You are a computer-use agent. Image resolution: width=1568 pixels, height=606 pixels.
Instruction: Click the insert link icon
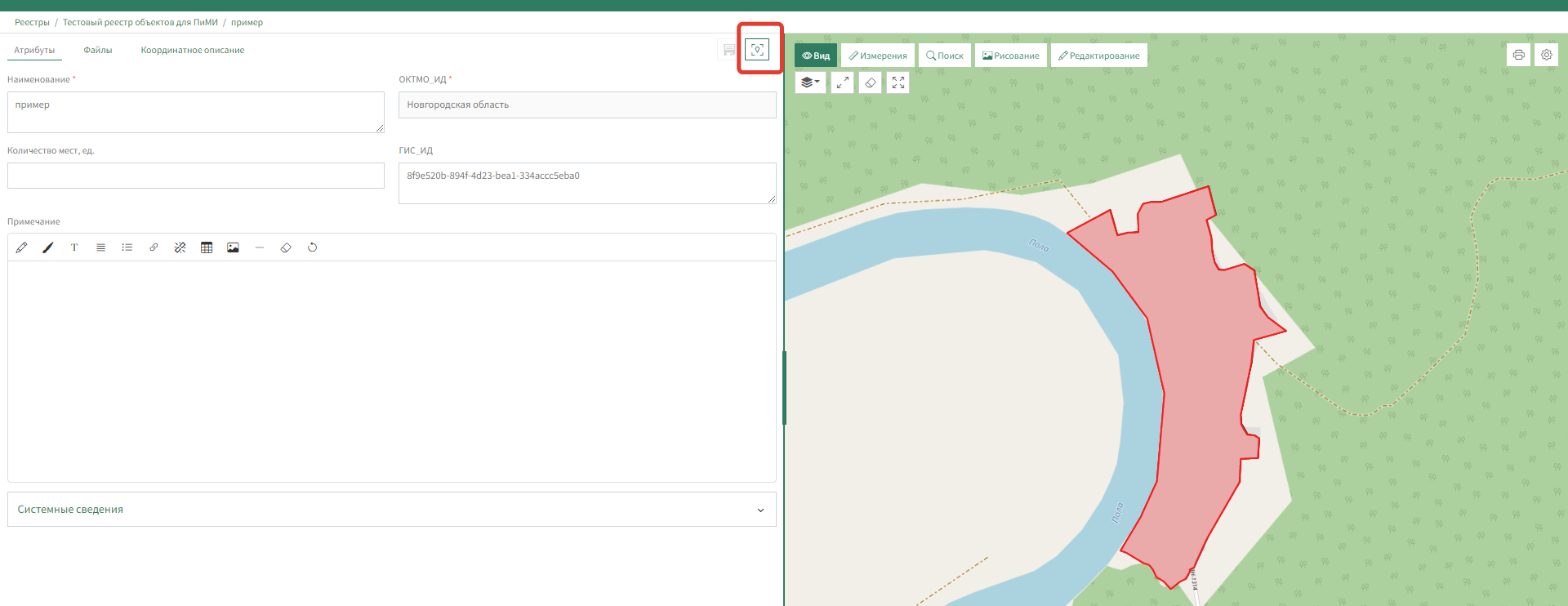pyautogui.click(x=154, y=247)
